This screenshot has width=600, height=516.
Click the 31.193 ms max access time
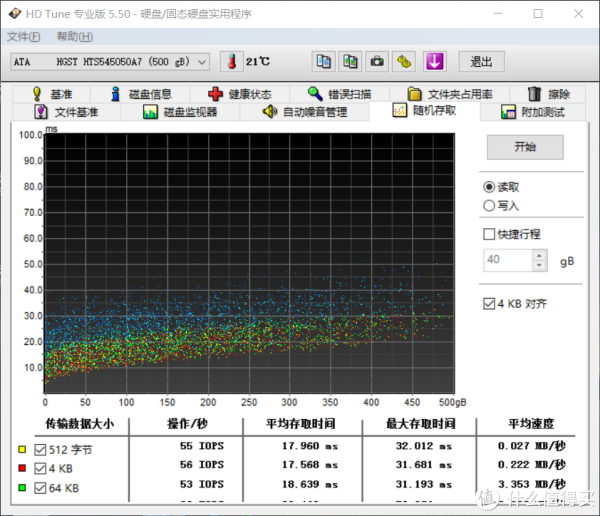(424, 484)
